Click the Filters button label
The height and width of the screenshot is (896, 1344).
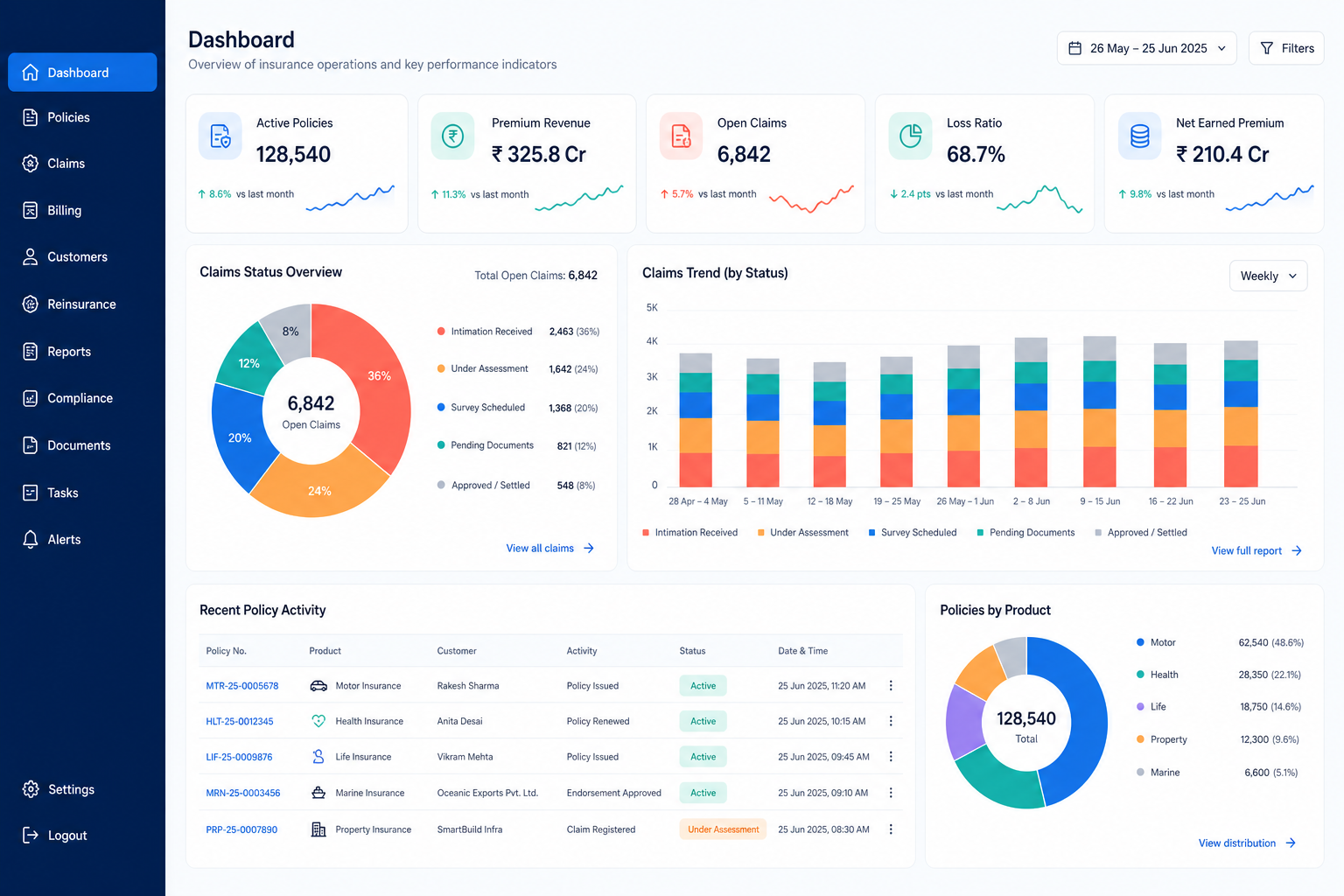tap(1298, 48)
